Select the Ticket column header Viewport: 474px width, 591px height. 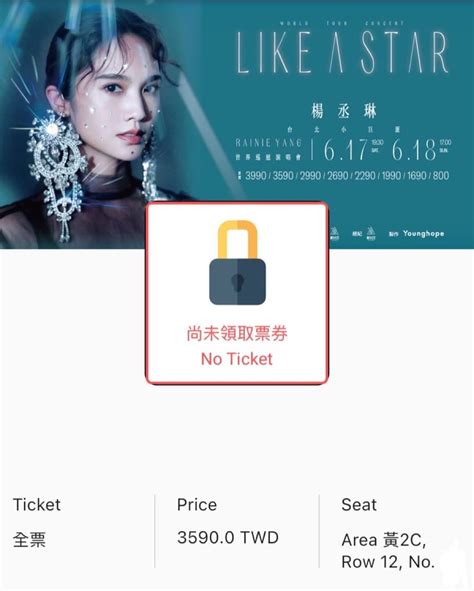pyautogui.click(x=37, y=505)
